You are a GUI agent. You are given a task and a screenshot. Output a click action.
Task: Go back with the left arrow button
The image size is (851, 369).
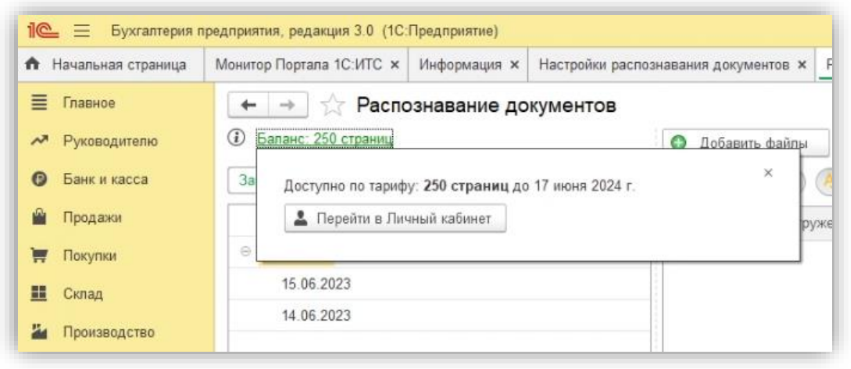point(248,105)
